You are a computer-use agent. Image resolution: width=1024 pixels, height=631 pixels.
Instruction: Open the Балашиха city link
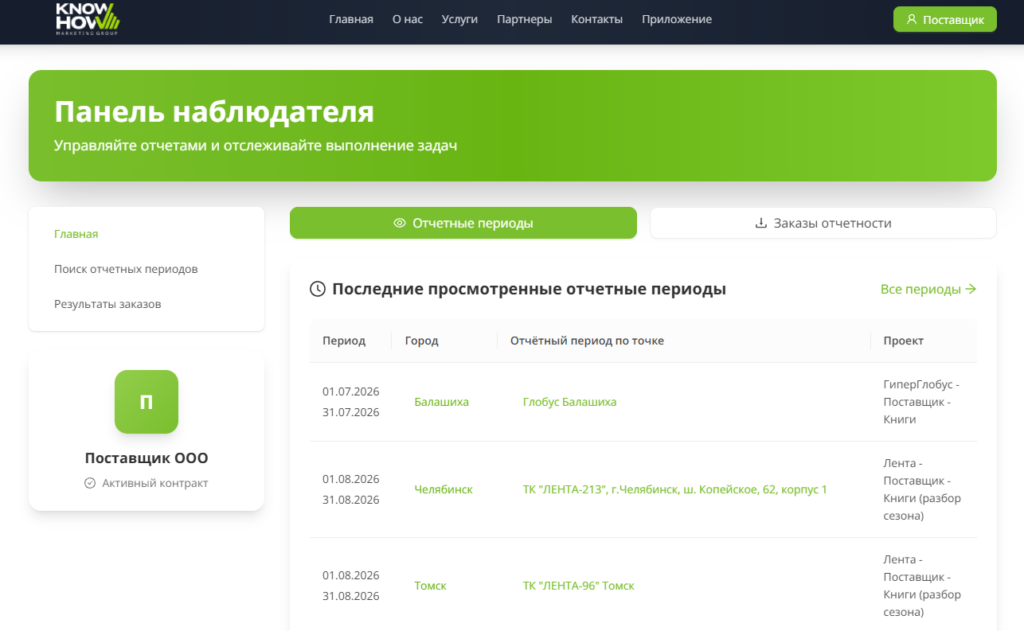pyautogui.click(x=441, y=402)
